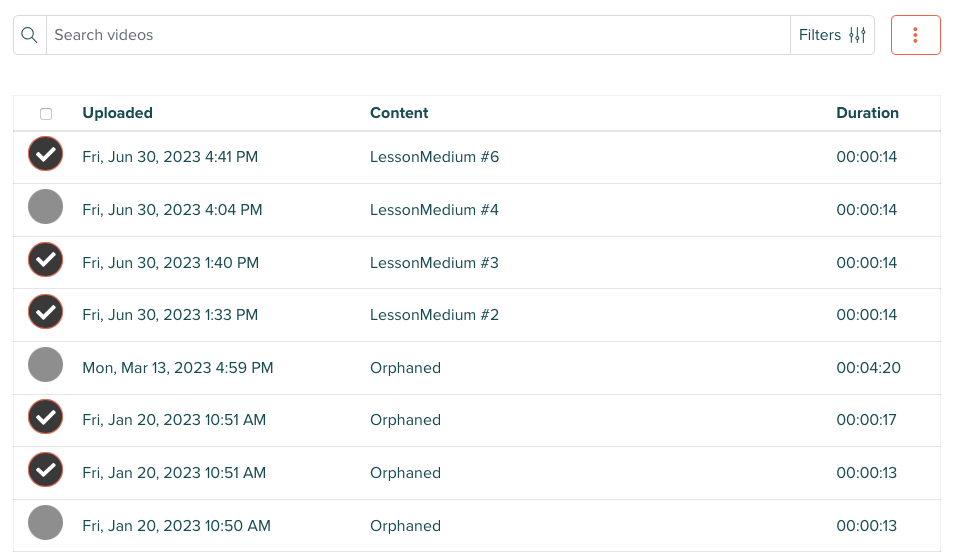Click duration 00:00:17

[x=866, y=420]
